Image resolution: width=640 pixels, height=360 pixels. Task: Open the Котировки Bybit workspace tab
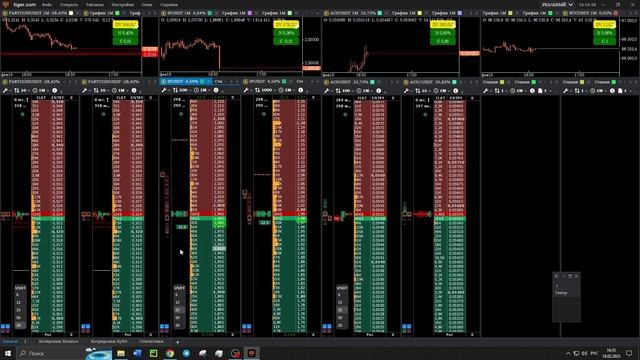point(109,341)
